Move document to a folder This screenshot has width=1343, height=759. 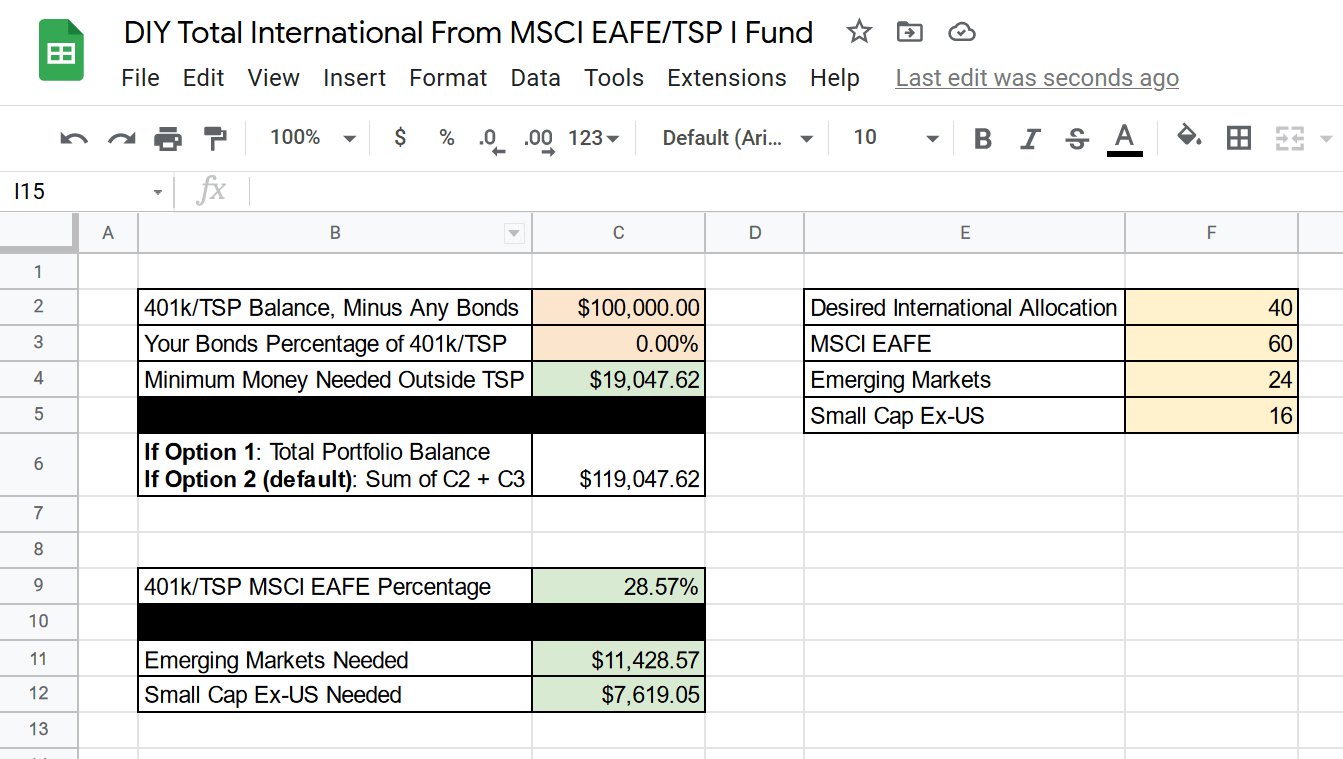(x=910, y=32)
